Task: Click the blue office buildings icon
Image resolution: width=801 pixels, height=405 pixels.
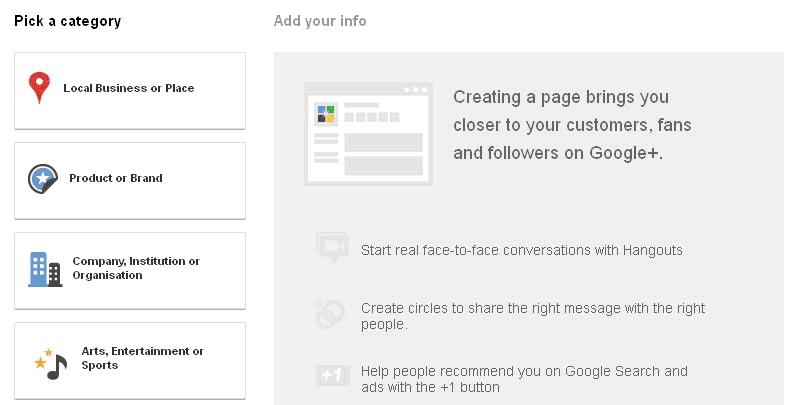Action: (x=45, y=269)
